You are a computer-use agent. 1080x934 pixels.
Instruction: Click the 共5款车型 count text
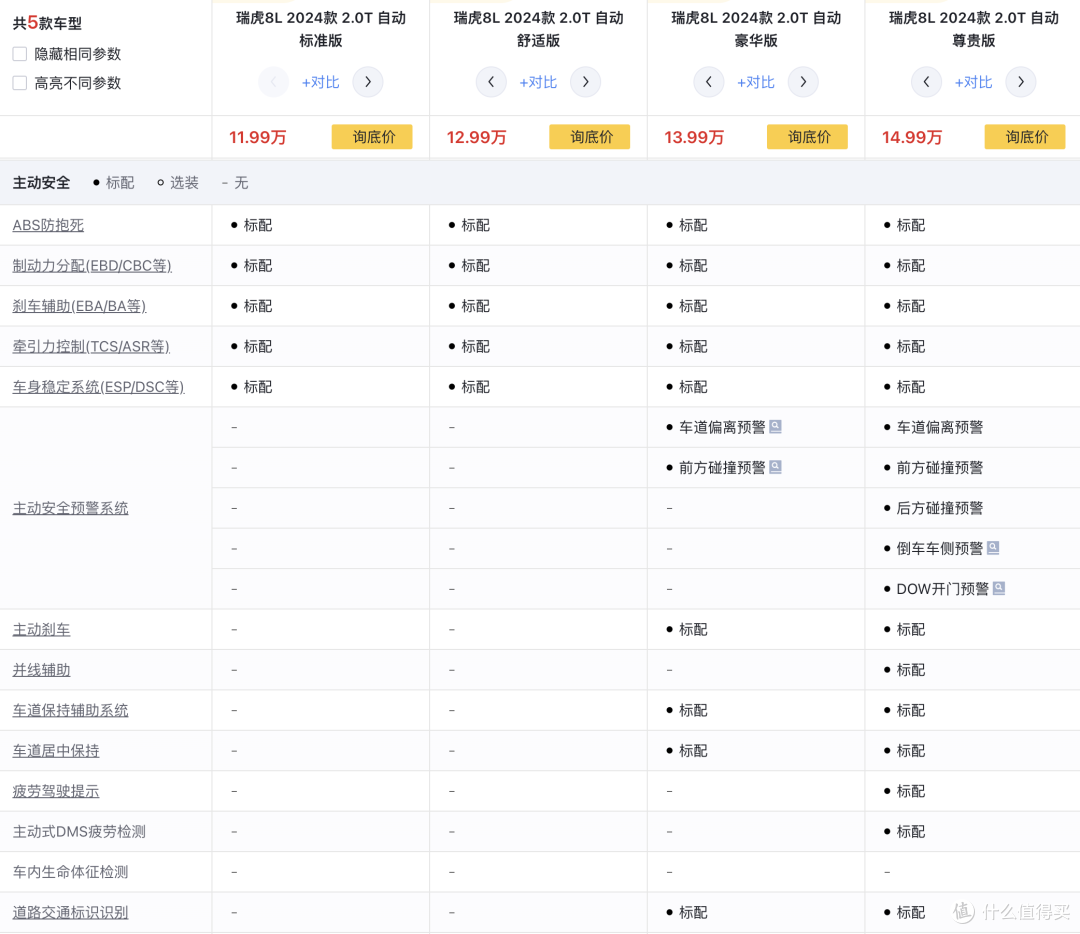pyautogui.click(x=47, y=23)
